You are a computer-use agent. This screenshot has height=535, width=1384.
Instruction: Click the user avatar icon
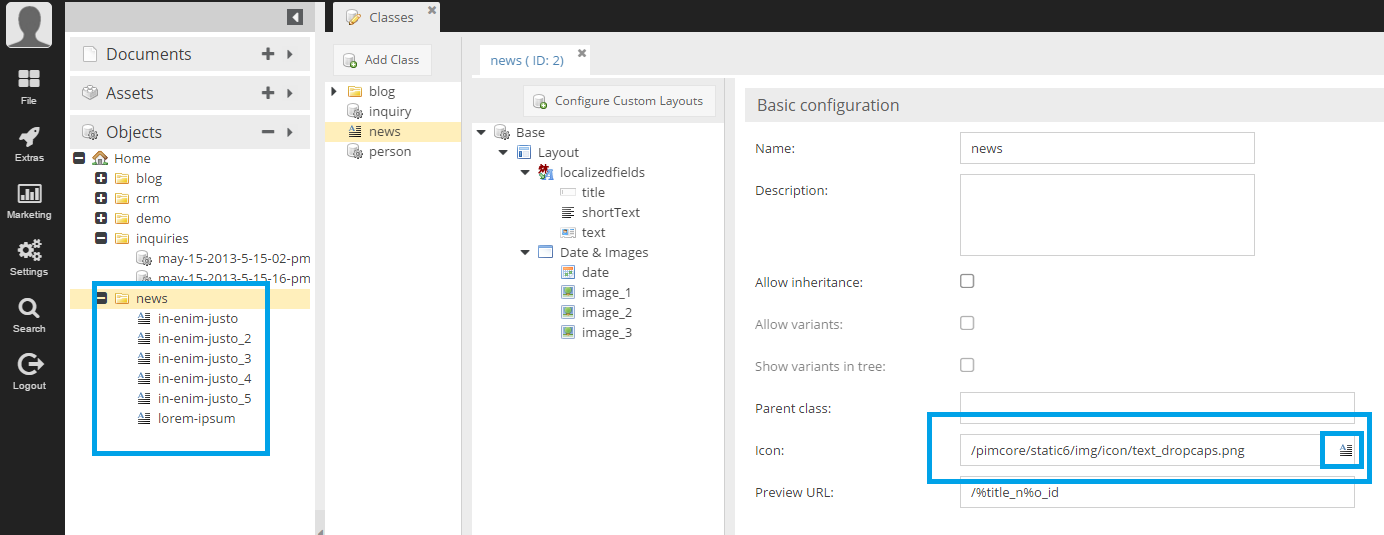click(29, 25)
